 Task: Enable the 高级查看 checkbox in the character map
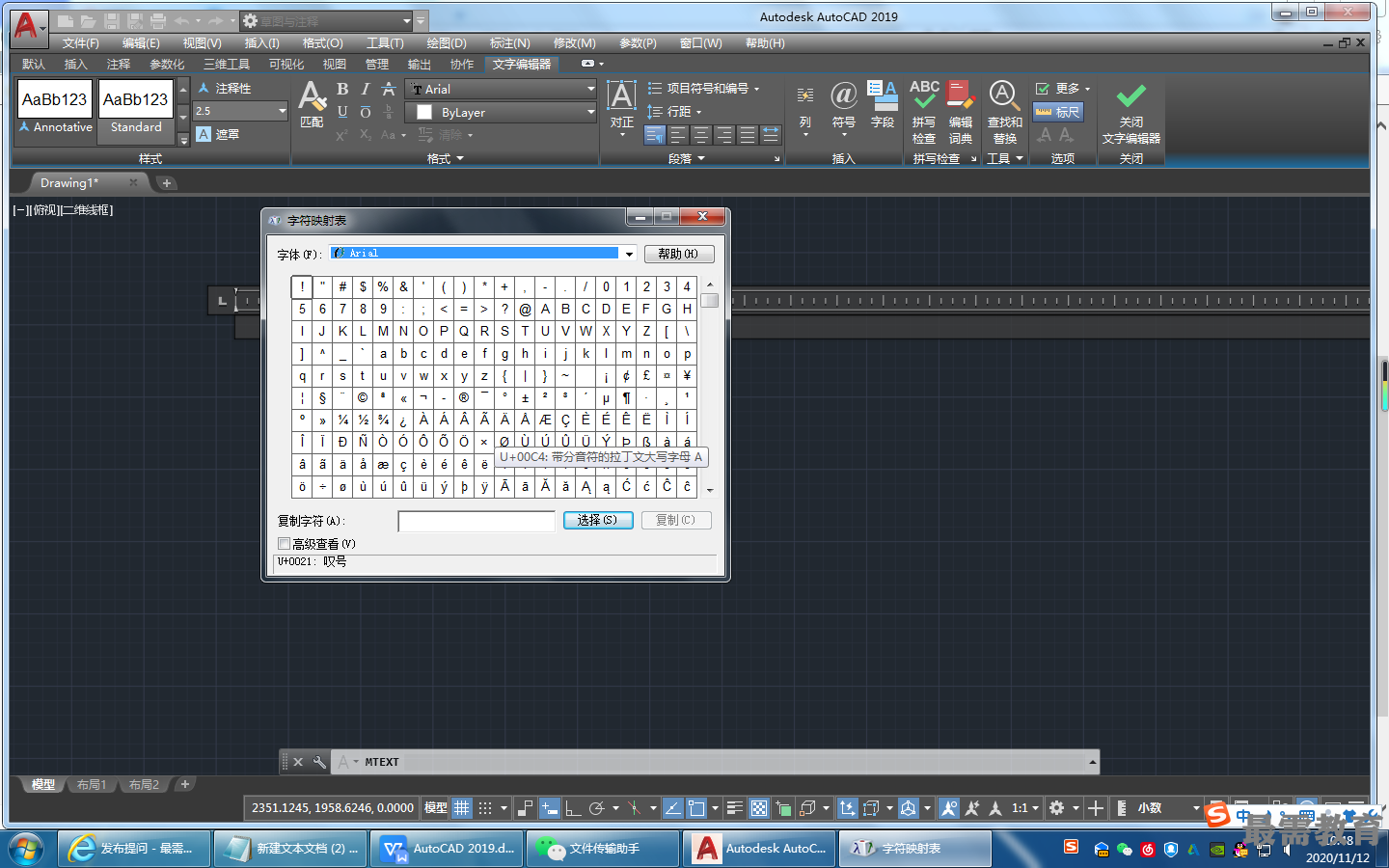[x=284, y=544]
